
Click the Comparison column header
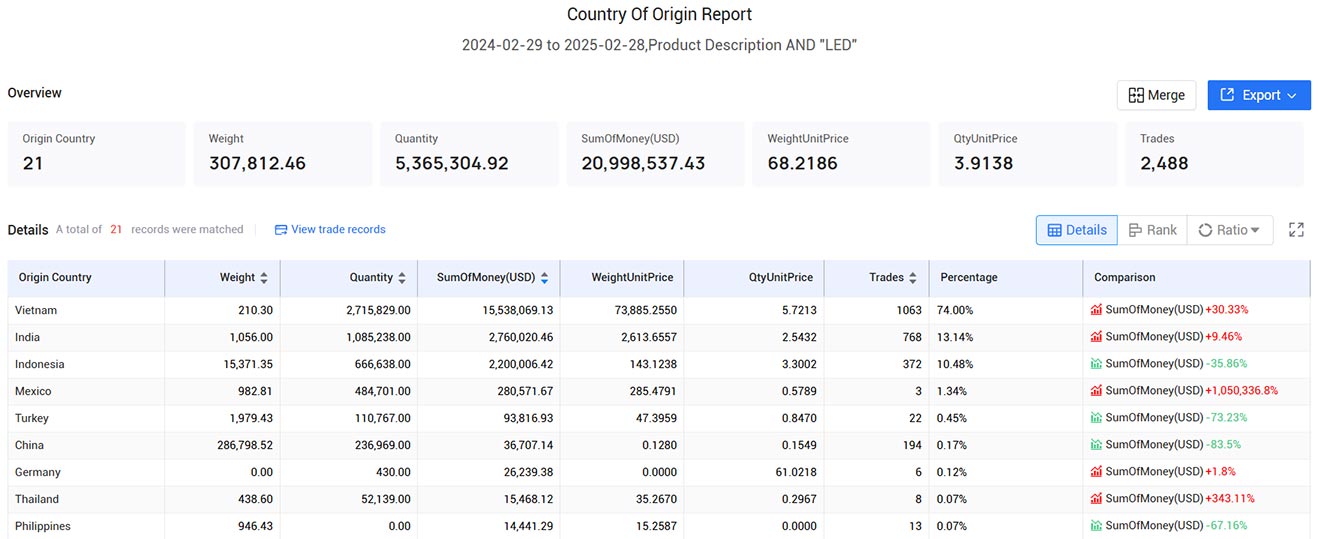tap(1196, 278)
